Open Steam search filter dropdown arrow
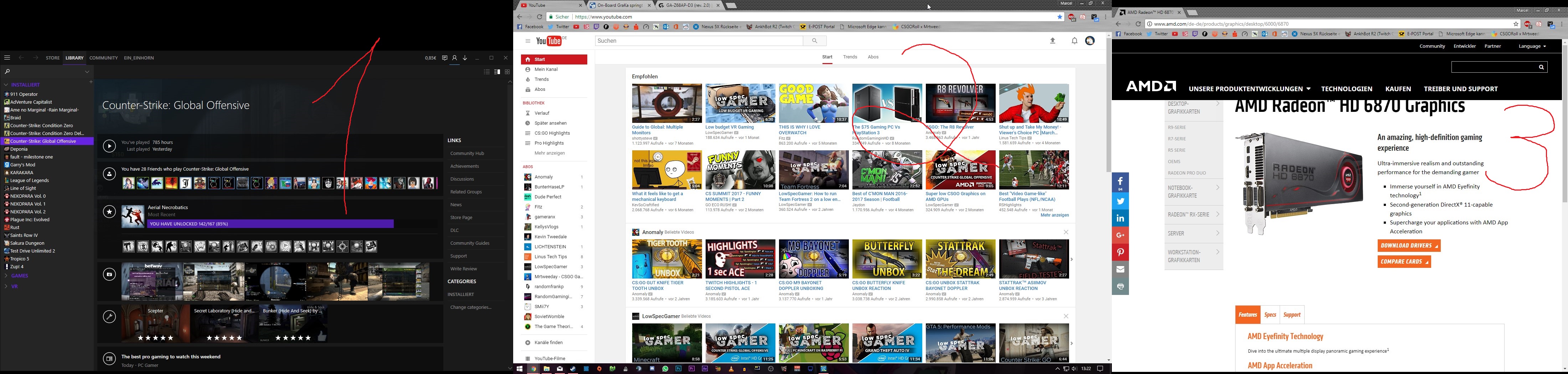 coord(87,71)
